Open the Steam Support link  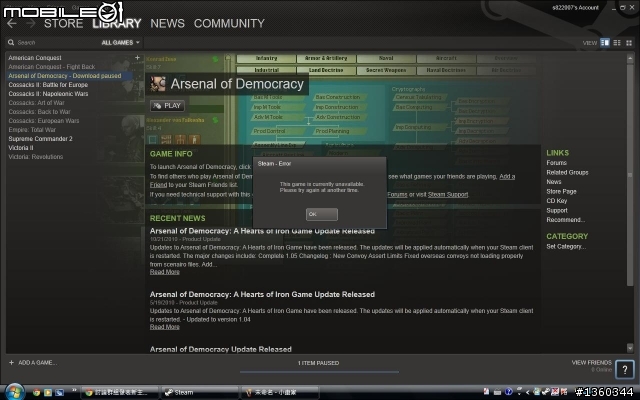tap(448, 195)
